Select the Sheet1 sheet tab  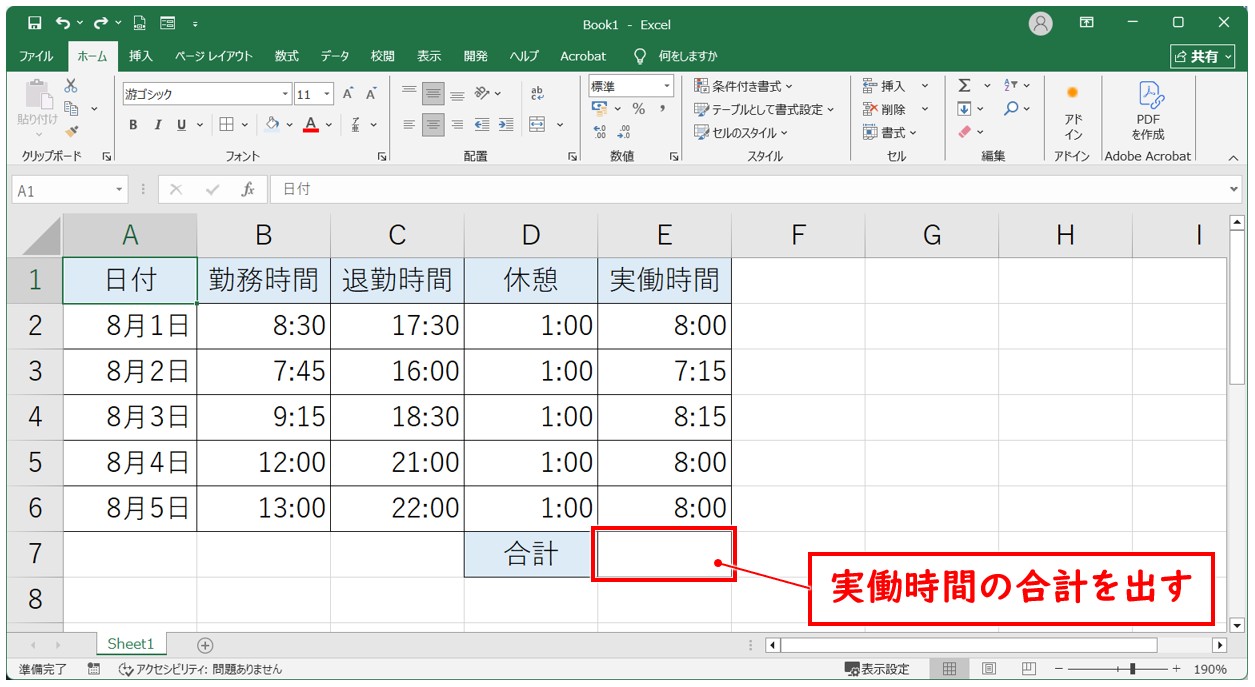(x=131, y=645)
